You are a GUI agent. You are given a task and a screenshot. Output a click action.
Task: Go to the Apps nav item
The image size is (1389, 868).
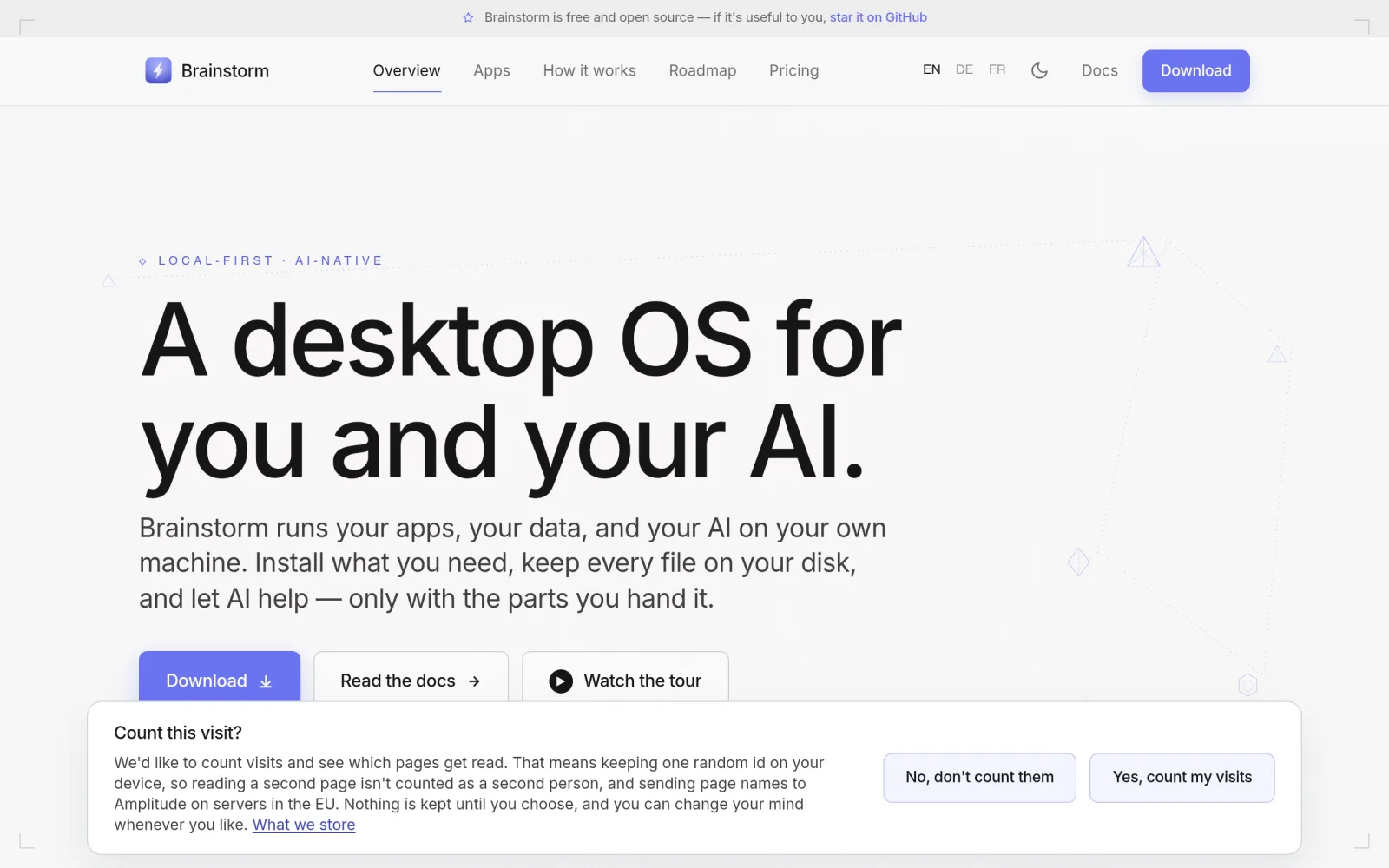(x=491, y=70)
